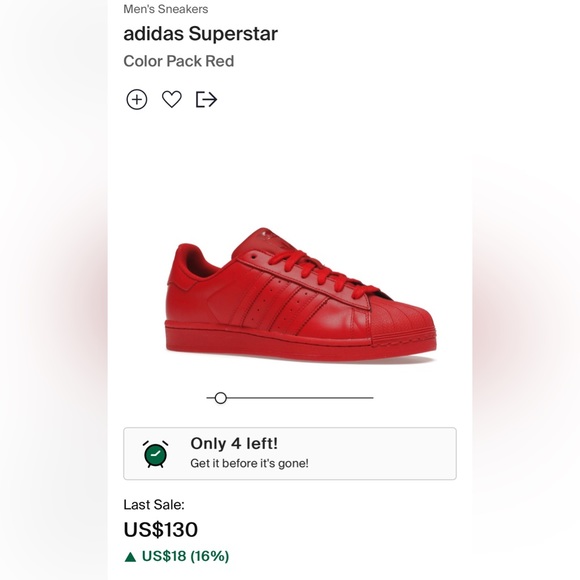
Task: Click the 360 view slider handle
Action: click(220, 398)
